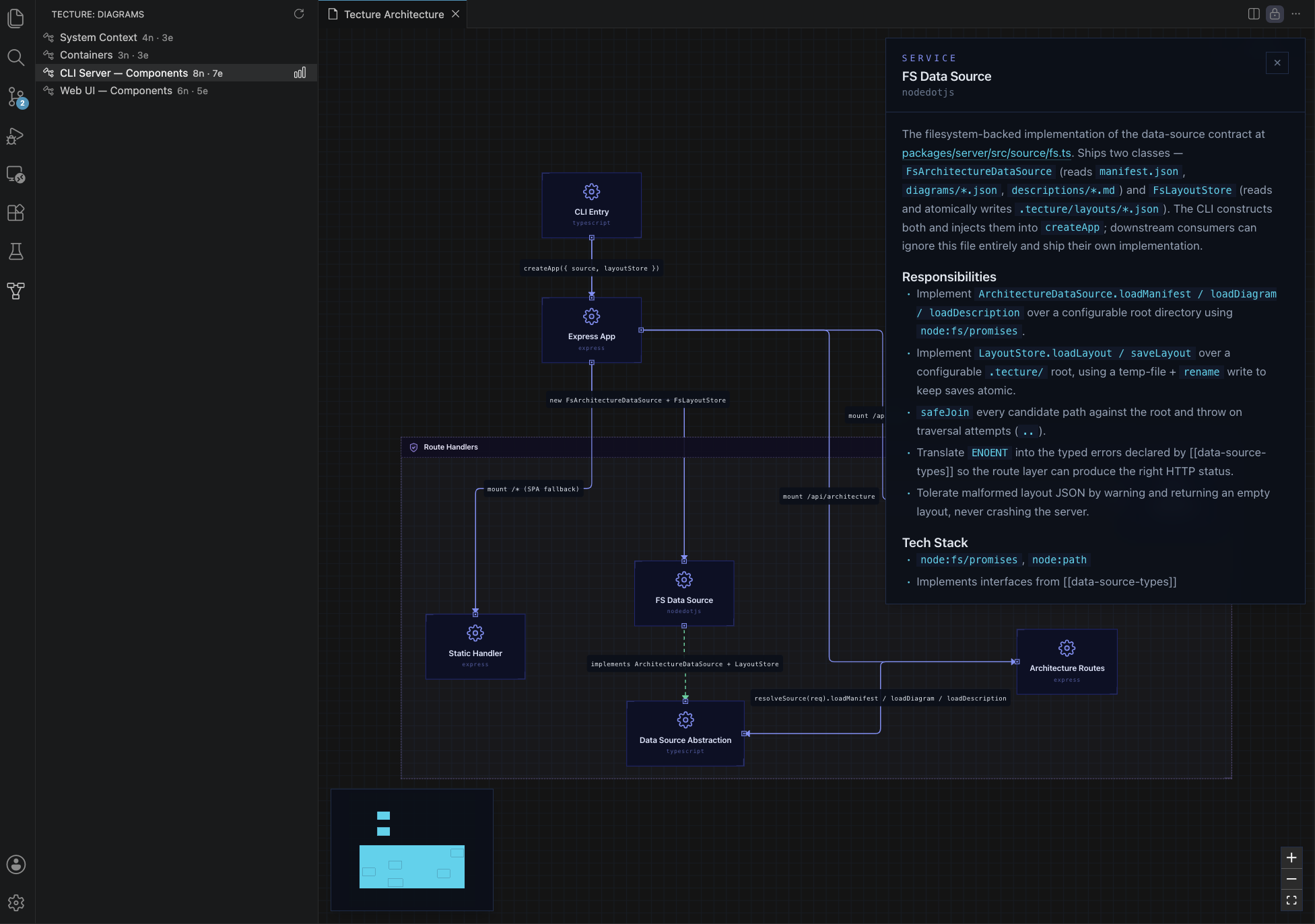Viewport: 1315px width, 924px height.
Task: Click the TECTURE: DIAGRAMS panel header
Action: (x=98, y=14)
